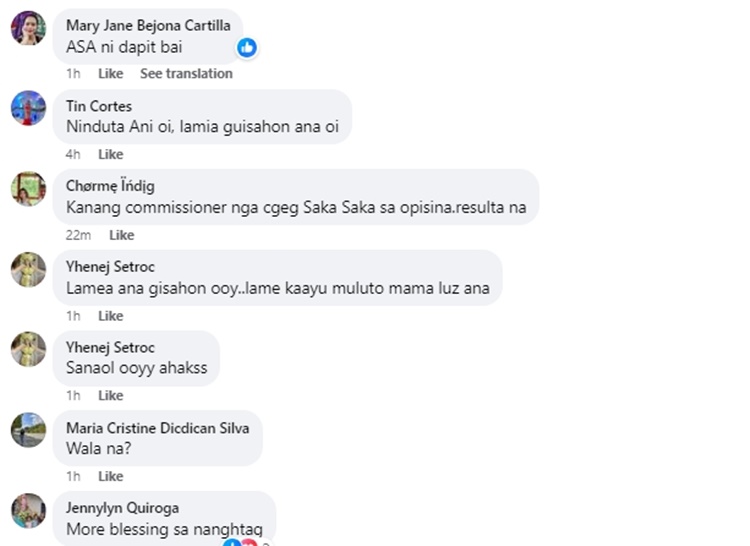Click avatar beside the 'Sanaol ooyy ahakss' comment
This screenshot has width=750, height=546.
[28, 349]
